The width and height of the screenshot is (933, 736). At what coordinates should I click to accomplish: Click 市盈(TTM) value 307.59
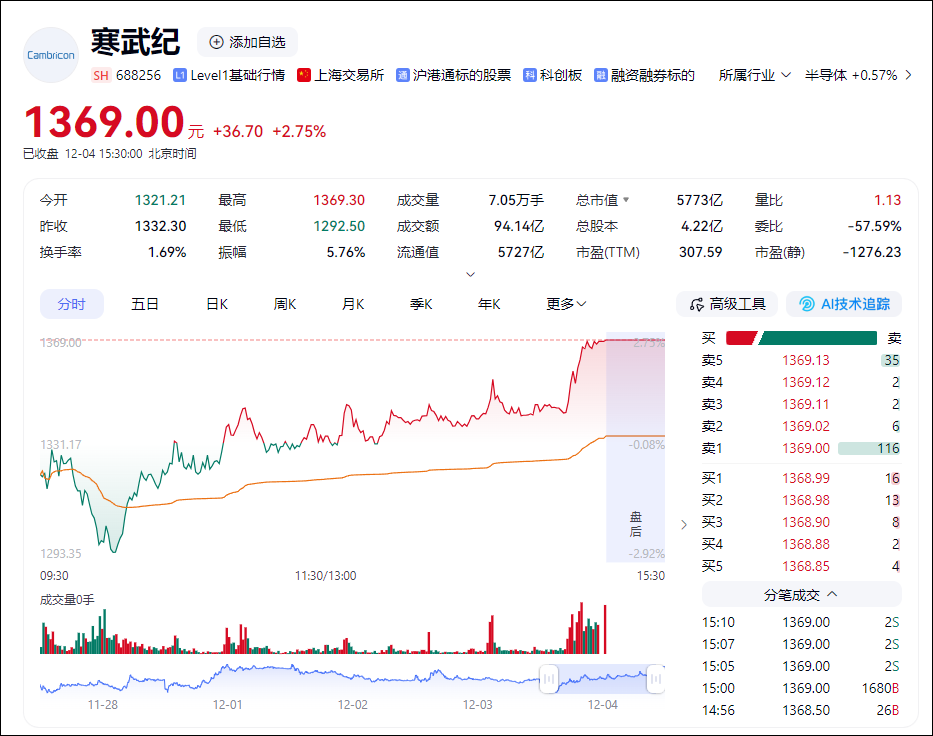click(700, 252)
